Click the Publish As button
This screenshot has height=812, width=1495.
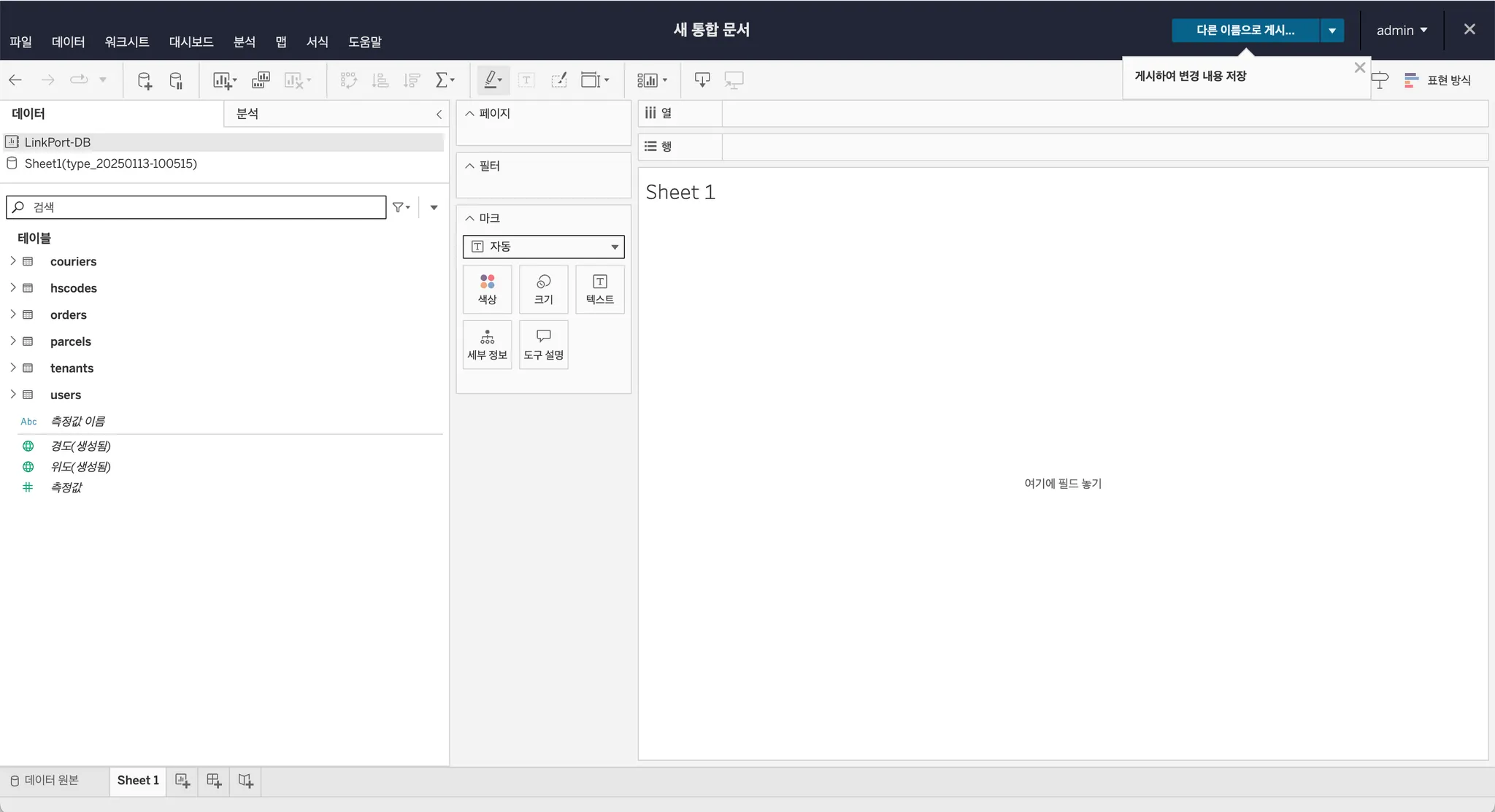tap(1245, 30)
